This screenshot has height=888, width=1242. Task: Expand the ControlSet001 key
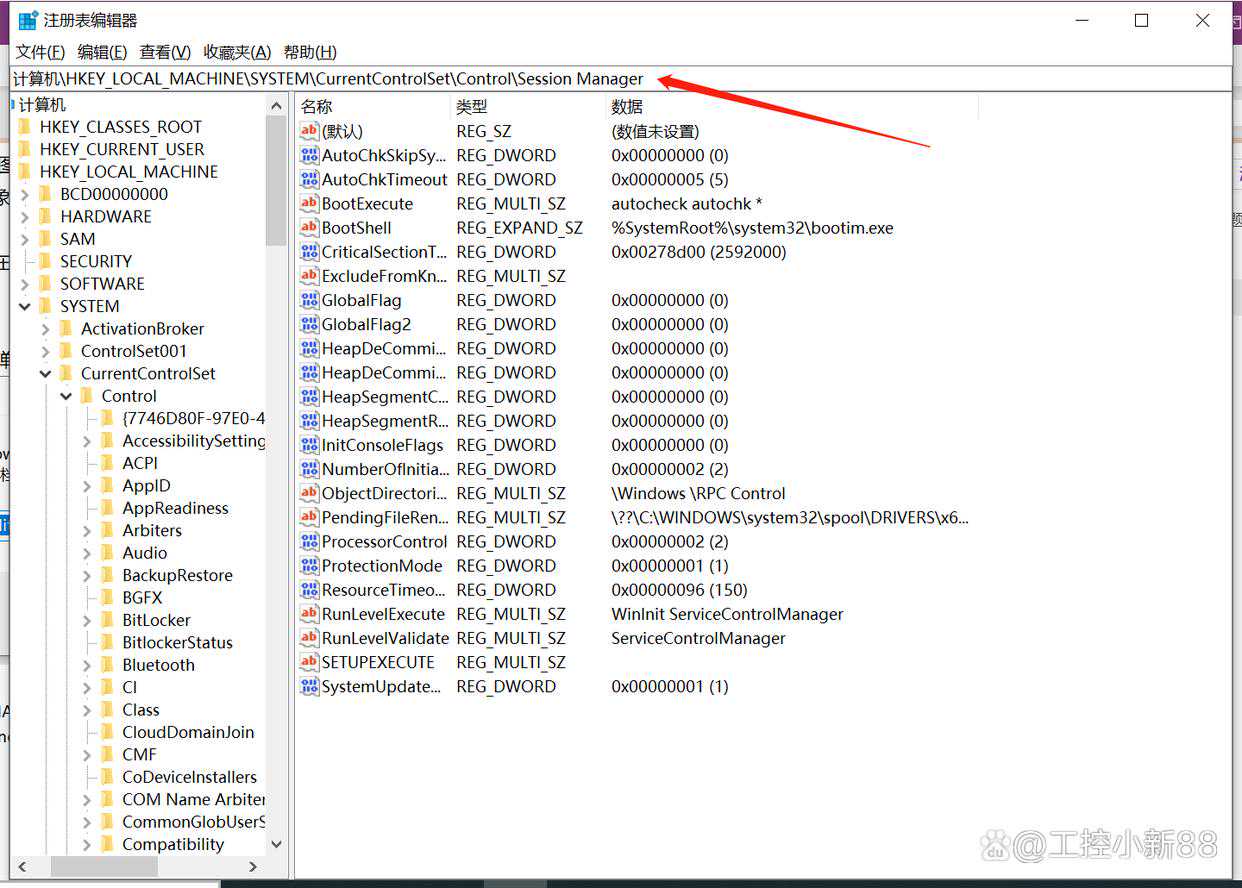point(45,351)
